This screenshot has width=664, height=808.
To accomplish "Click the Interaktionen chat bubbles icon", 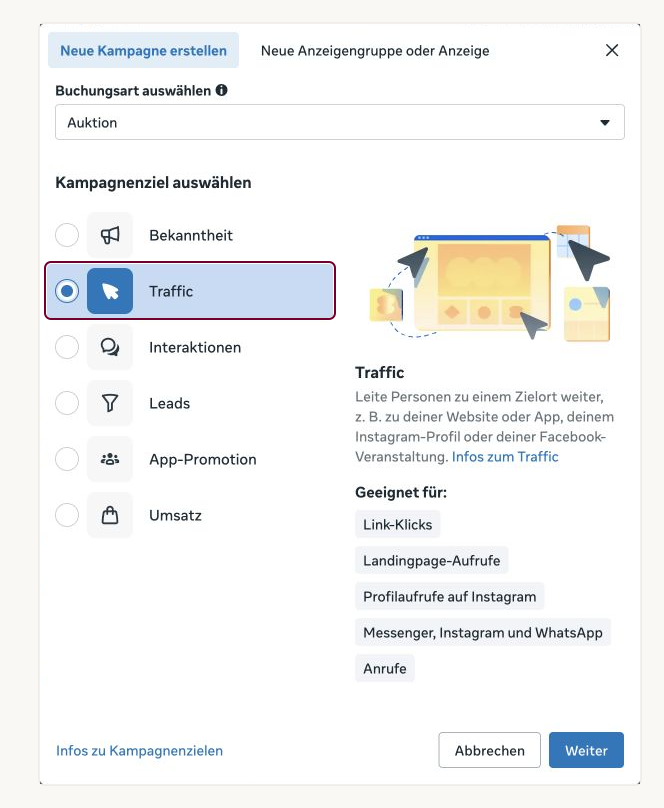I will click(110, 347).
